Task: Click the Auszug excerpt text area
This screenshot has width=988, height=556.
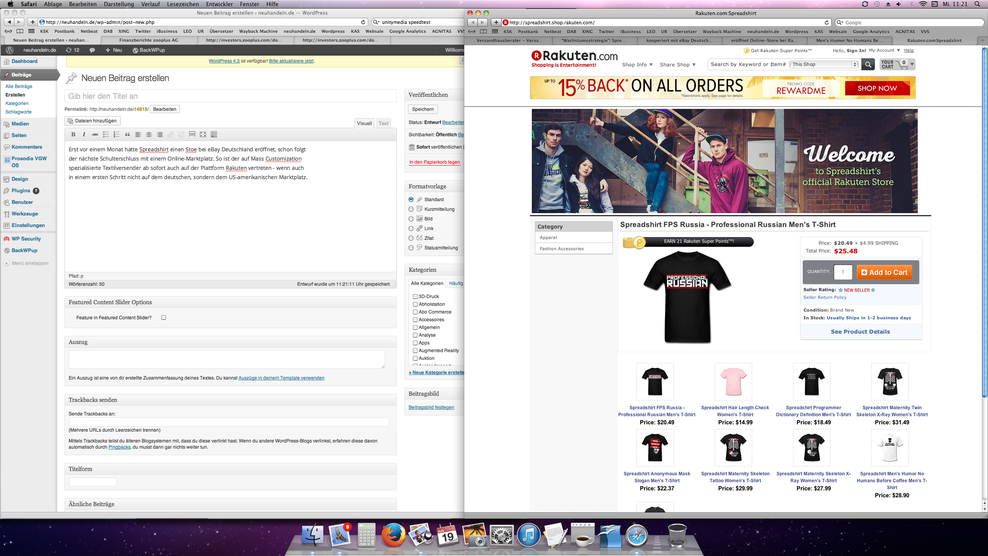Action: pos(226,359)
